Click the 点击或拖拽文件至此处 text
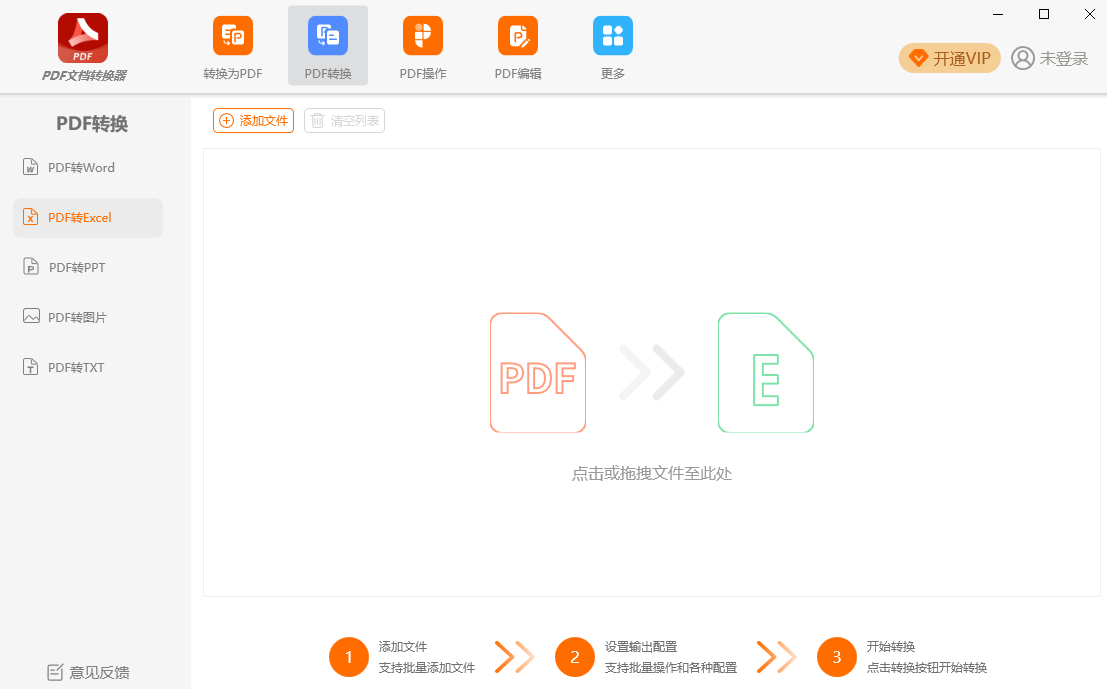The image size is (1107, 689). (x=652, y=474)
